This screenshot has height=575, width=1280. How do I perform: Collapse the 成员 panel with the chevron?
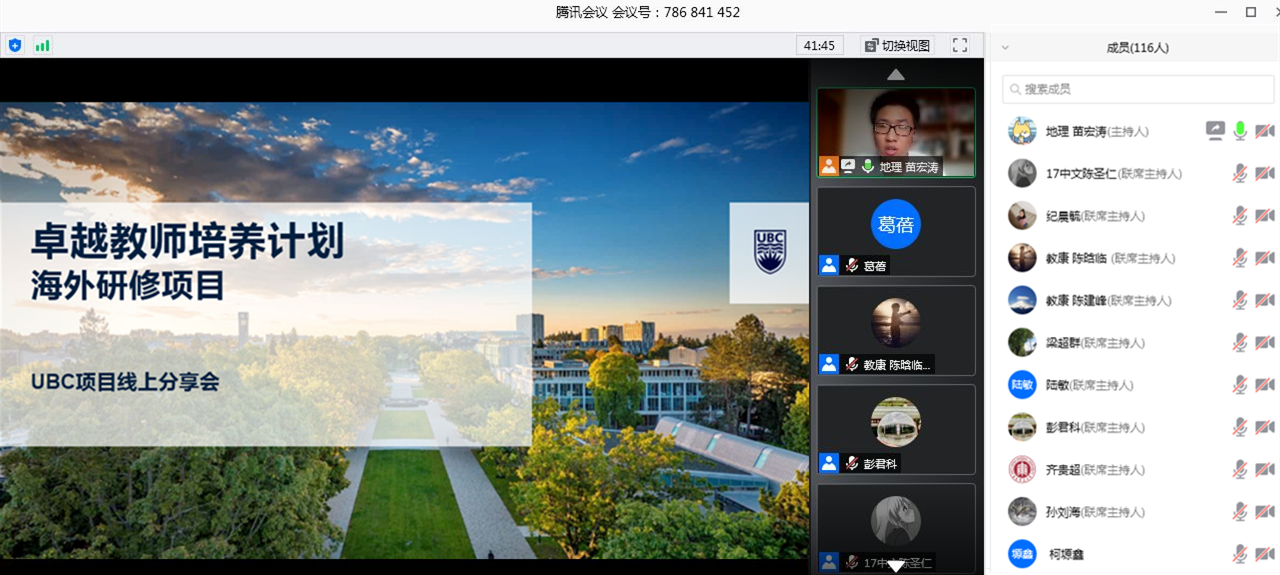pyautogui.click(x=1005, y=47)
